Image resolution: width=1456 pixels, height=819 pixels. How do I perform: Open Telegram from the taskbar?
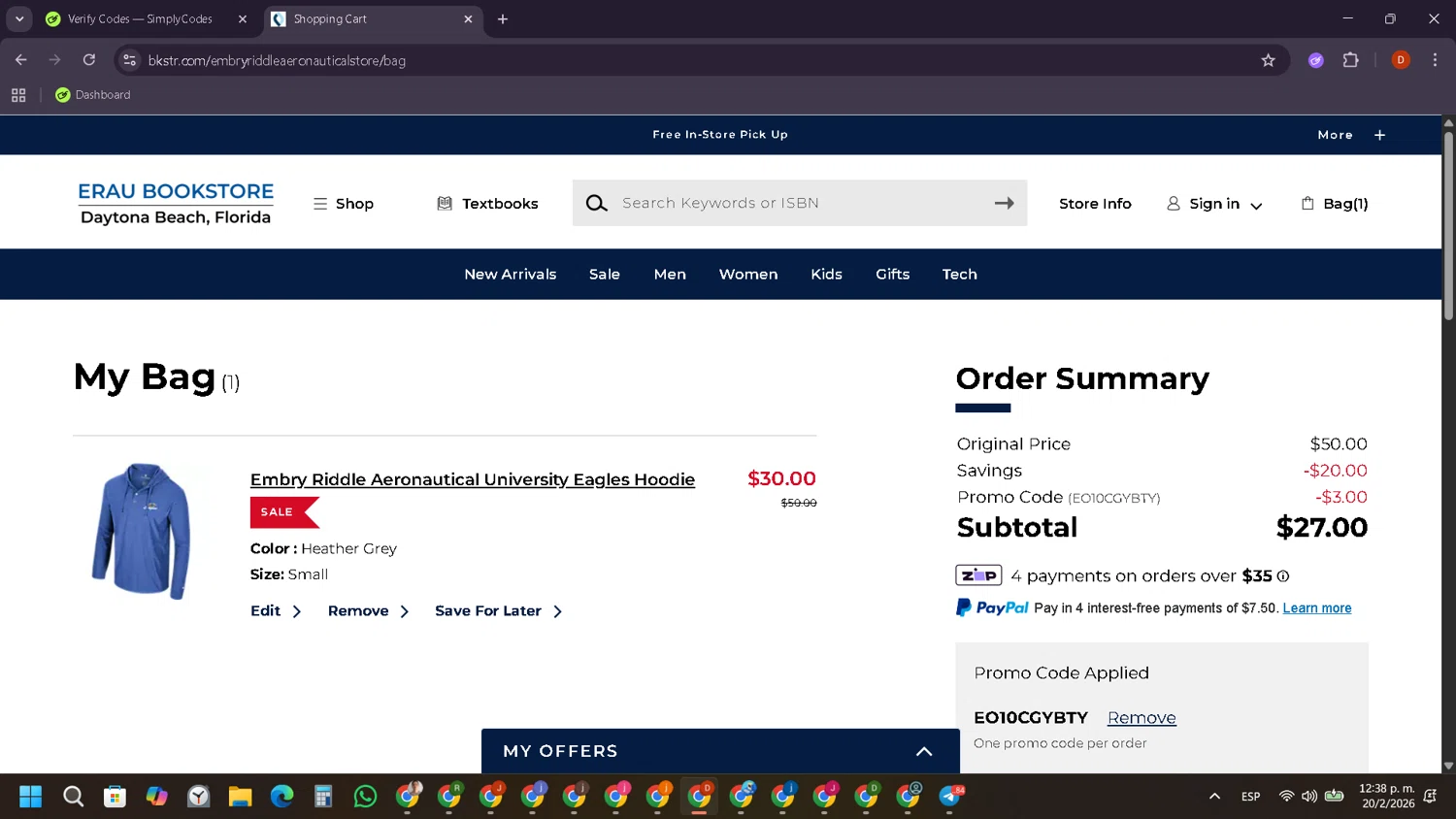point(950,797)
